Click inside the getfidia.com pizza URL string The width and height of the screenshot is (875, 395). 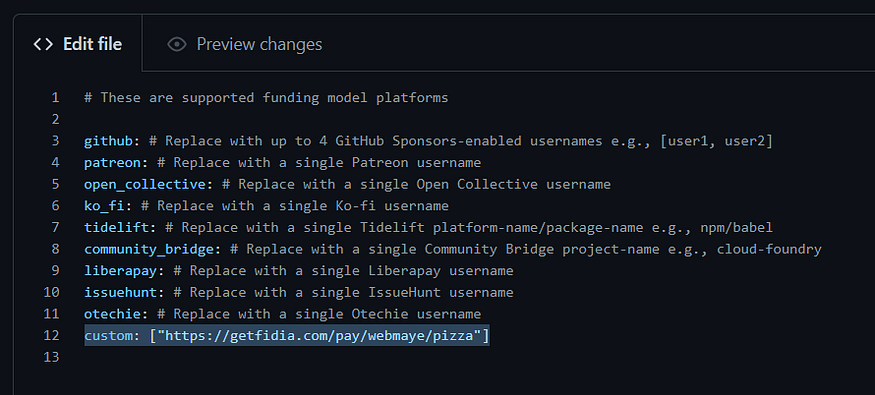tap(319, 335)
